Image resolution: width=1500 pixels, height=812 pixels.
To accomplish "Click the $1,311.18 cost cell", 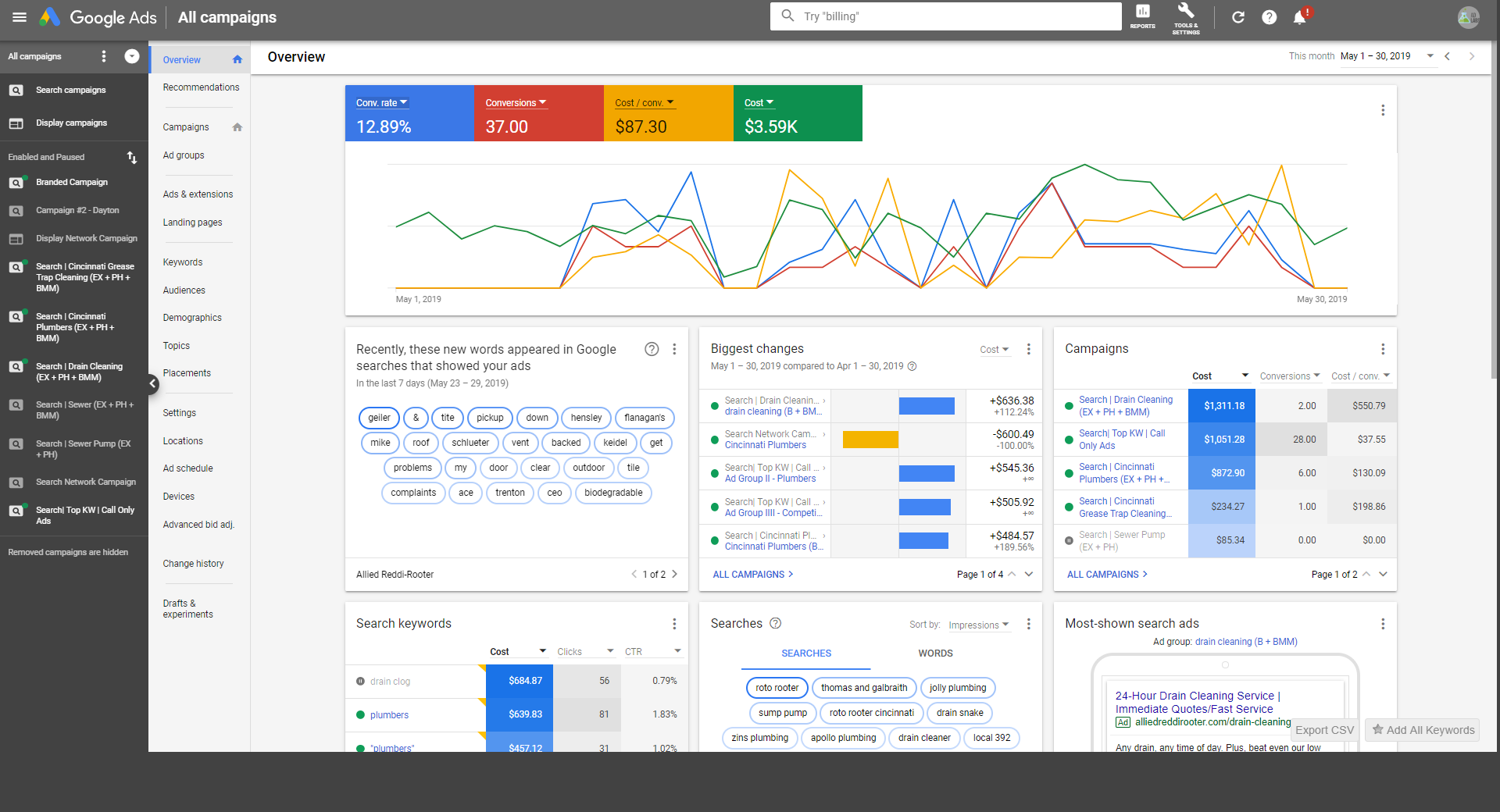I will click(x=1222, y=406).
